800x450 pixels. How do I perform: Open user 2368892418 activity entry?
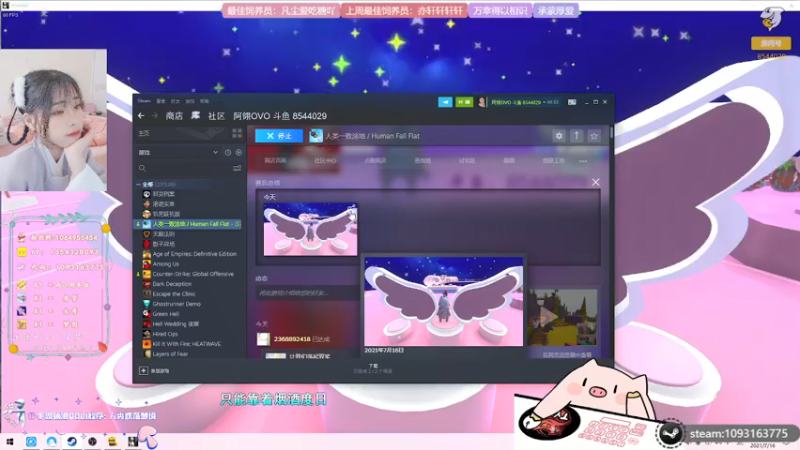click(293, 339)
